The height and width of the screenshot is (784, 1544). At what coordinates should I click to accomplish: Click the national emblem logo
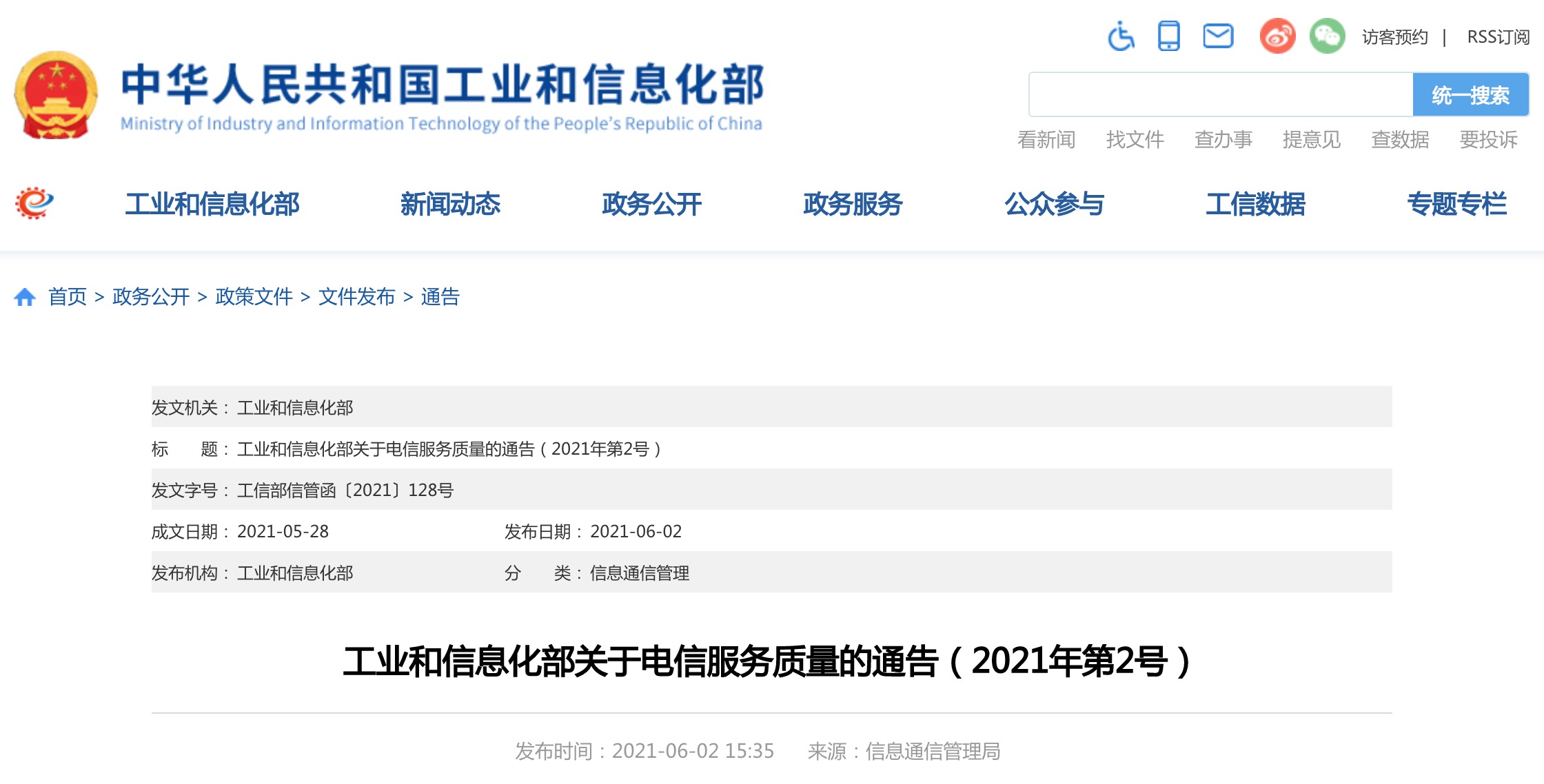(57, 96)
